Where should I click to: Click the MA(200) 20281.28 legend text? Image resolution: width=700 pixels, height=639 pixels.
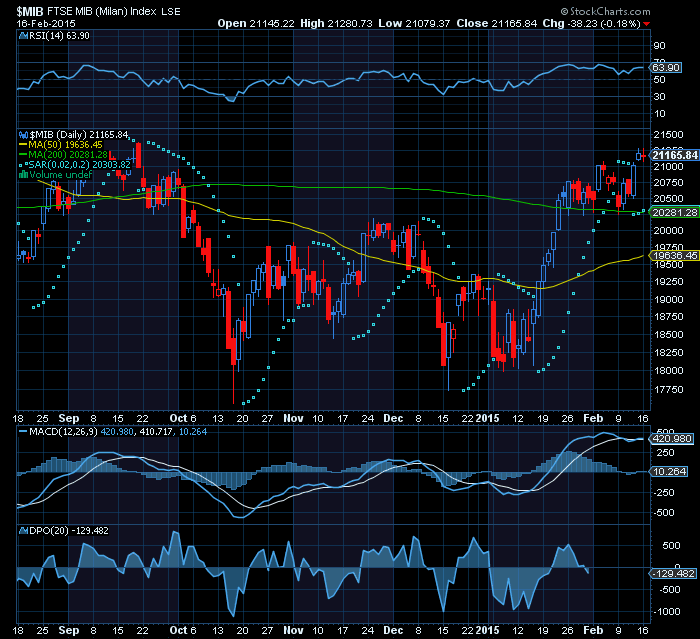tap(68, 155)
